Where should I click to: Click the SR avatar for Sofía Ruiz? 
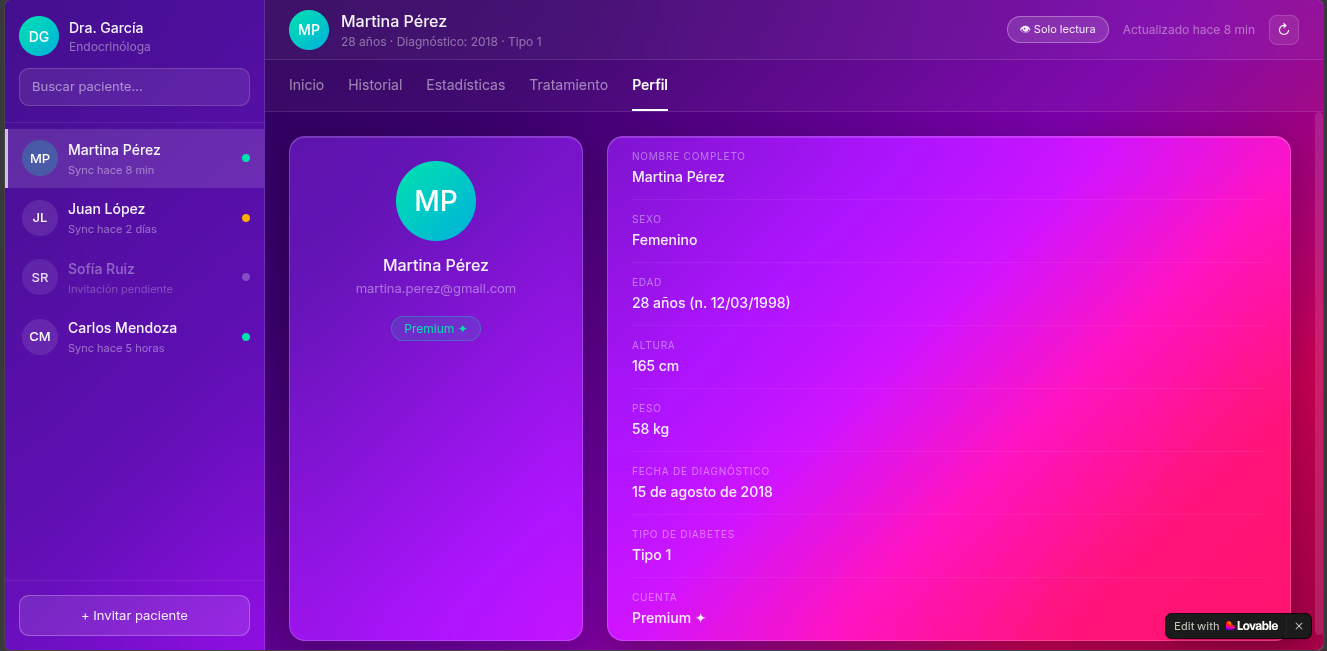pos(40,277)
